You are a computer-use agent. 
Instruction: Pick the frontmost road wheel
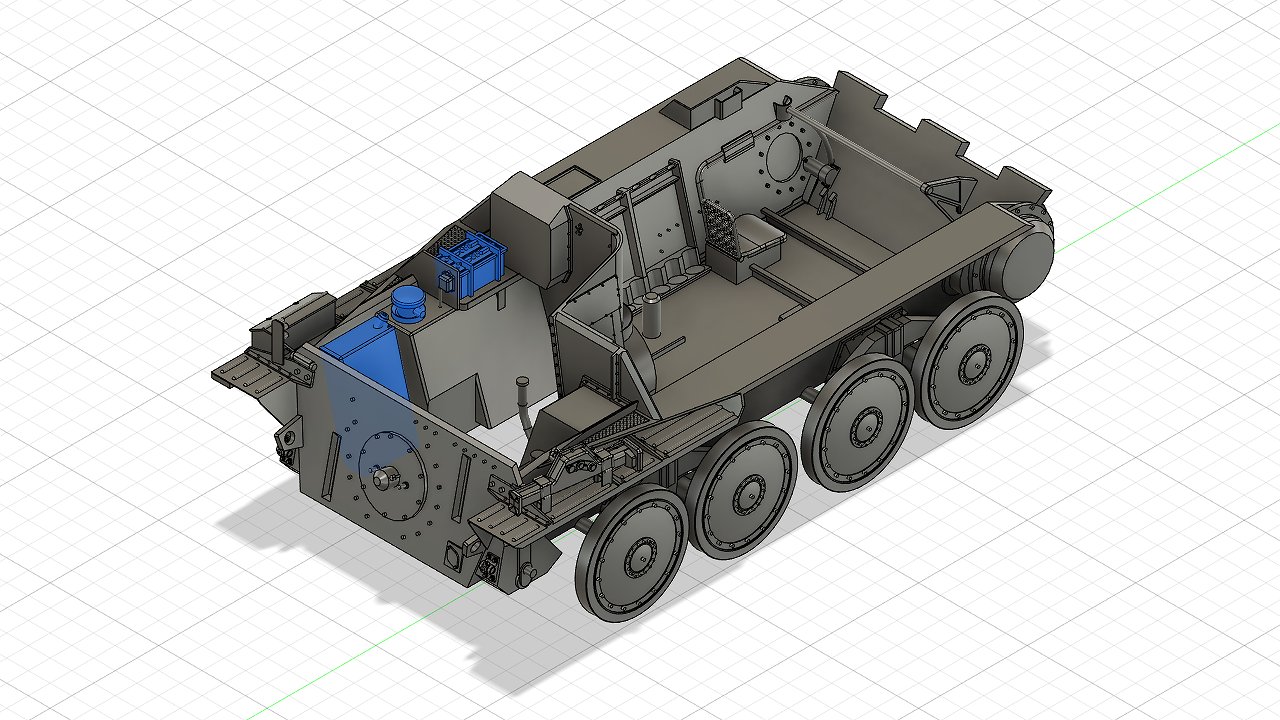(628, 555)
